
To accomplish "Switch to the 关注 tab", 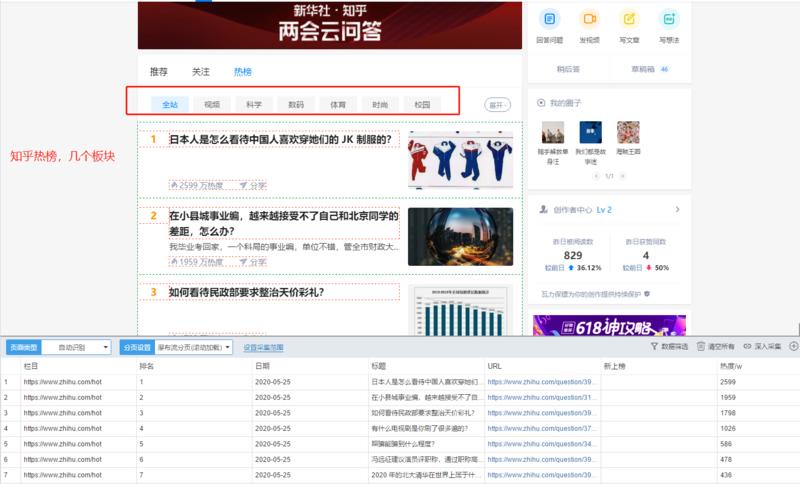I will point(201,72).
